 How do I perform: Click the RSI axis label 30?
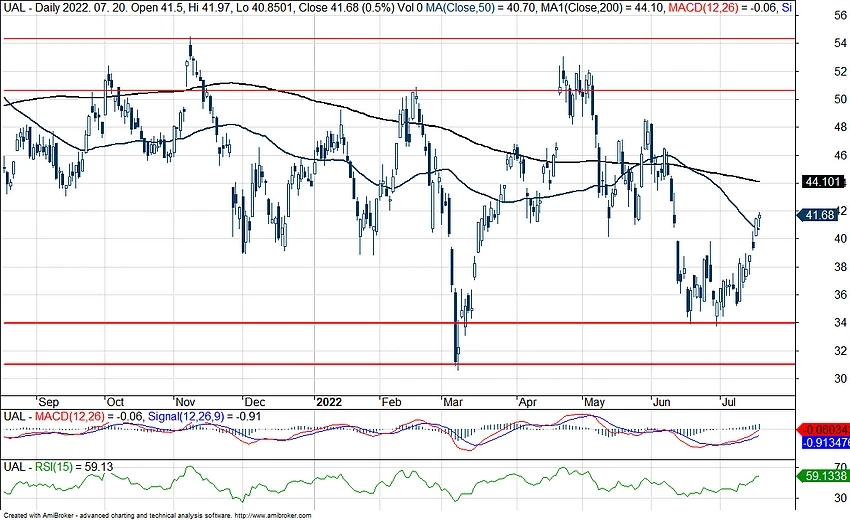[x=841, y=498]
